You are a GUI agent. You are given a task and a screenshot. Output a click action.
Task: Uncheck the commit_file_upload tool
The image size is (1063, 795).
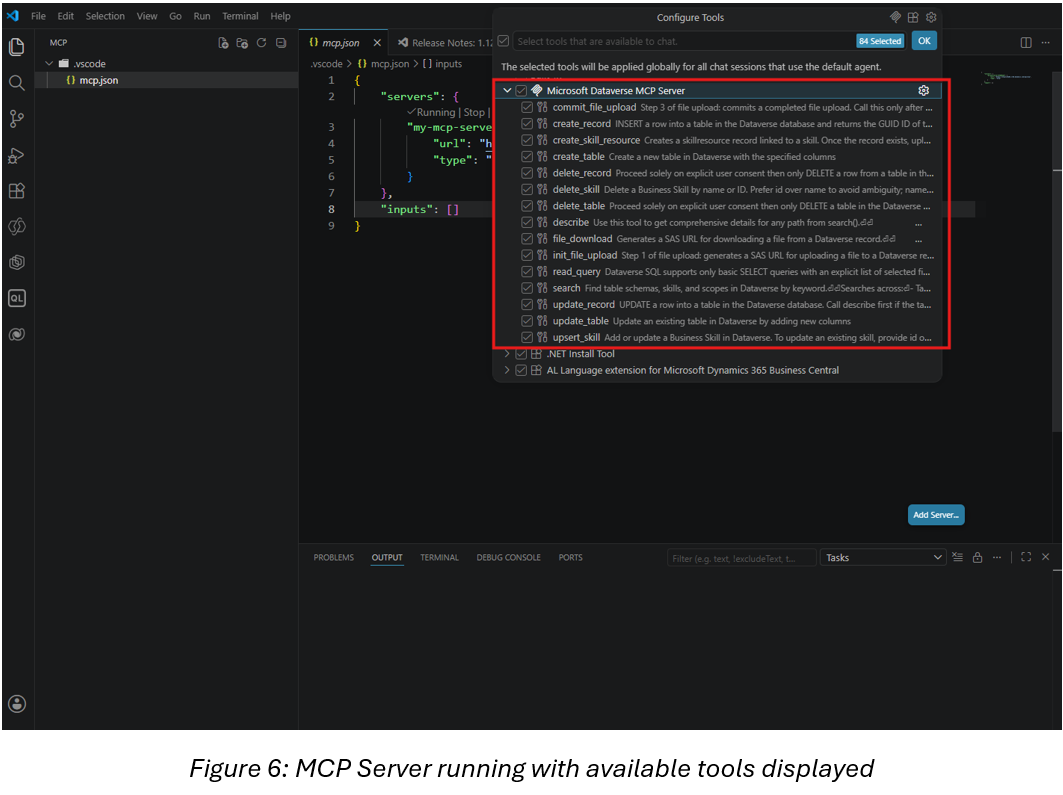click(527, 108)
